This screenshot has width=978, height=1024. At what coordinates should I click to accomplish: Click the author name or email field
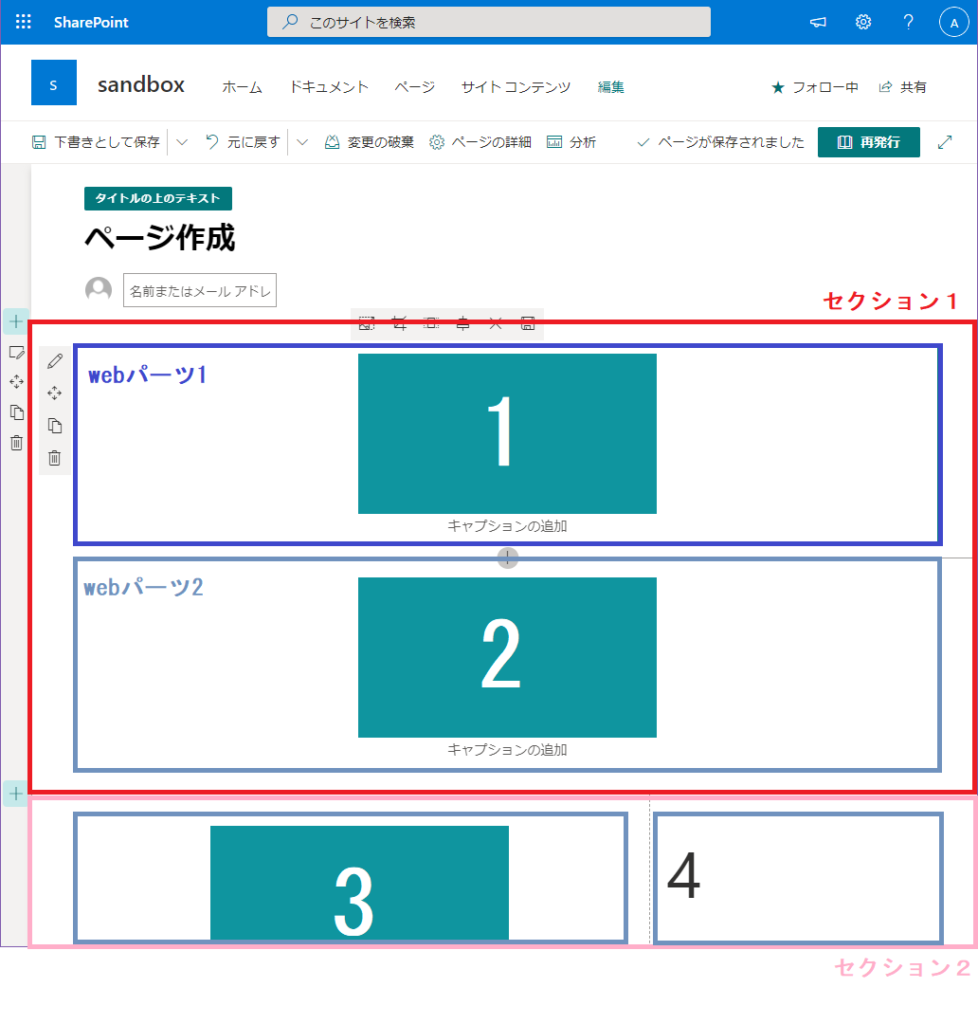(200, 291)
